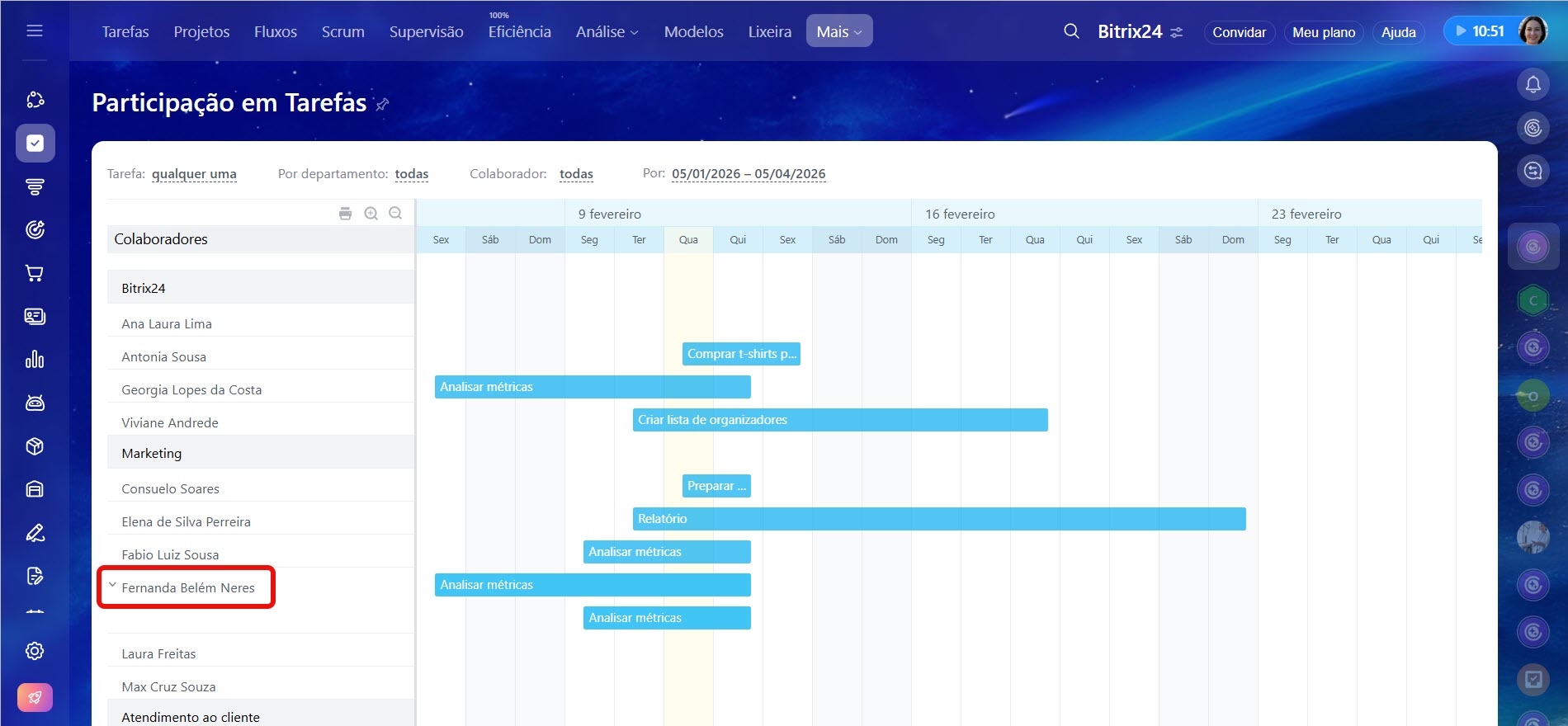
Task: Change the Por departamento filter
Action: (411, 174)
